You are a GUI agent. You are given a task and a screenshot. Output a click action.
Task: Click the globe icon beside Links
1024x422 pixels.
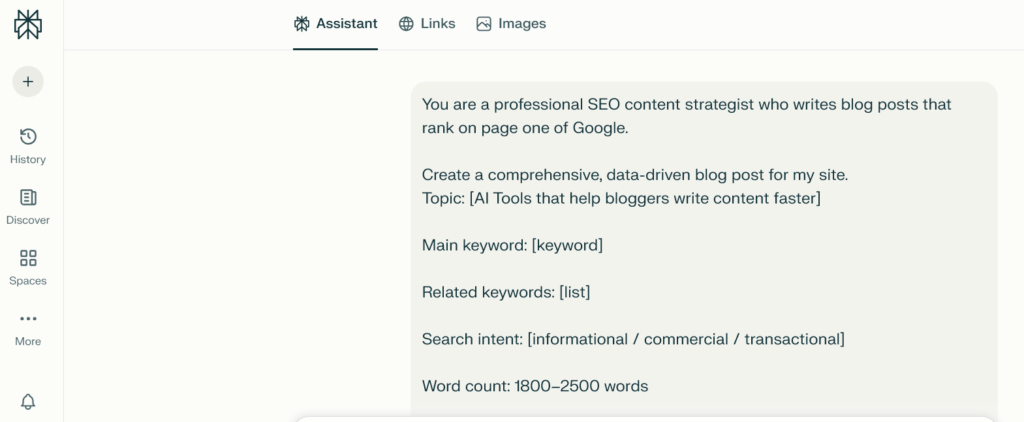tap(406, 24)
